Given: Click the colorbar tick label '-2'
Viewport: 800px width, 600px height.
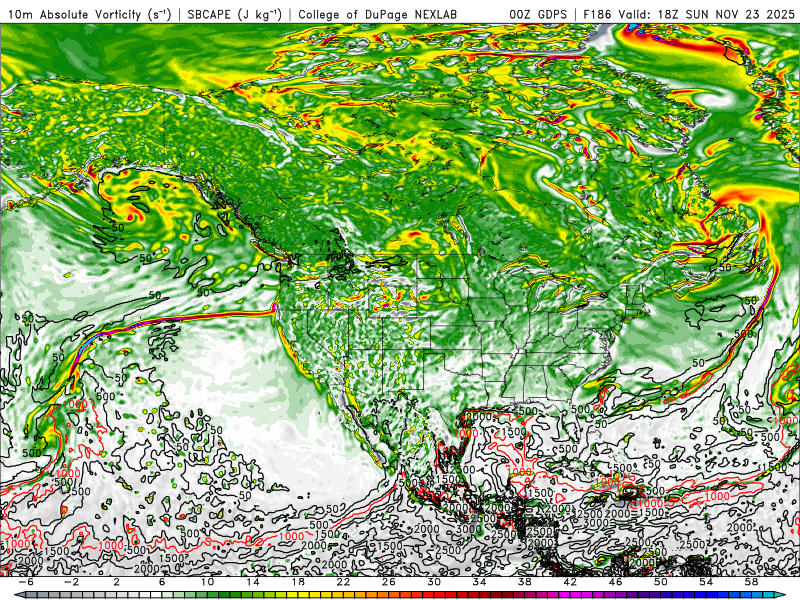Looking at the screenshot, I should click(x=71, y=582).
